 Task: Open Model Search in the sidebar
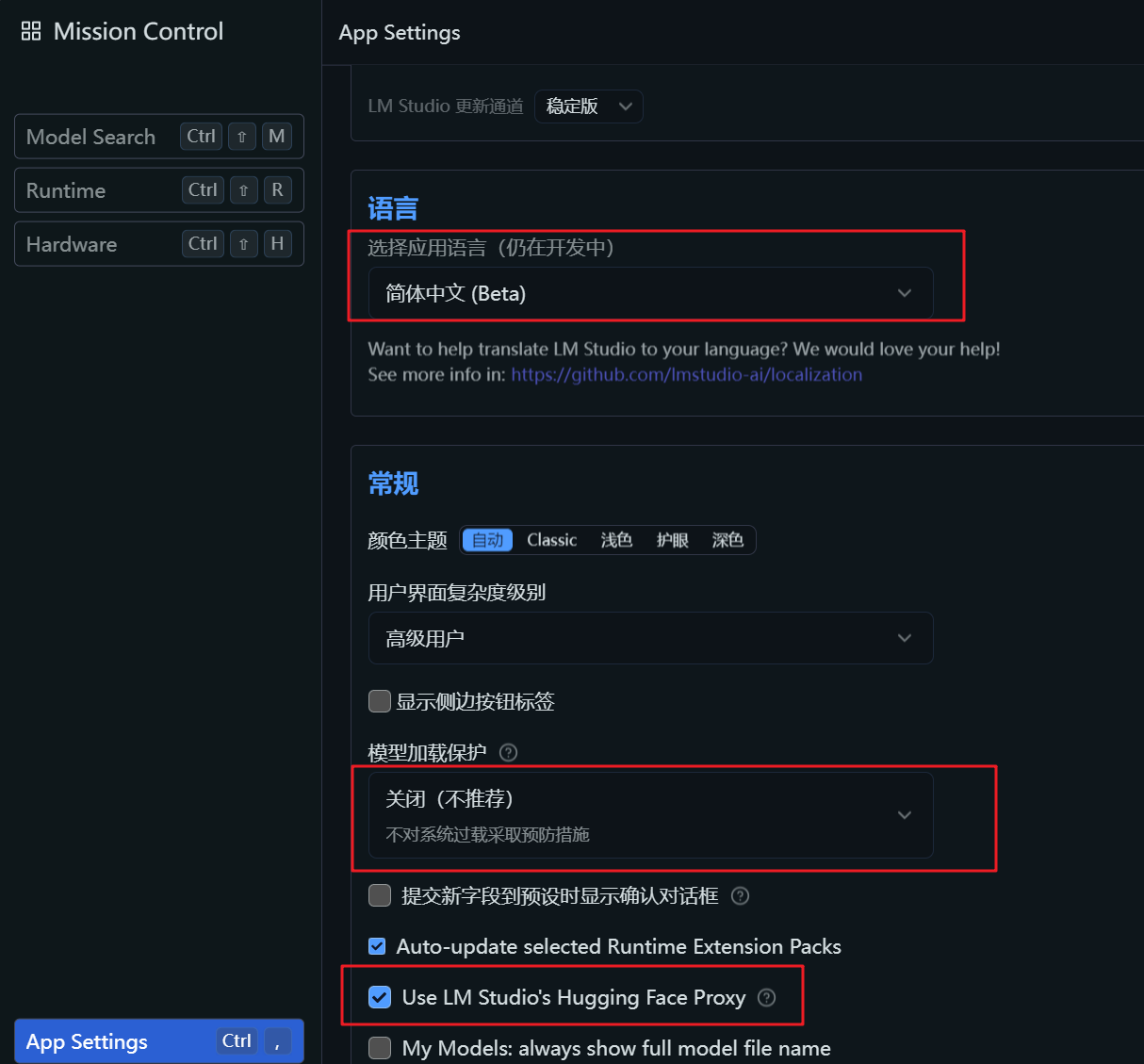pos(159,137)
